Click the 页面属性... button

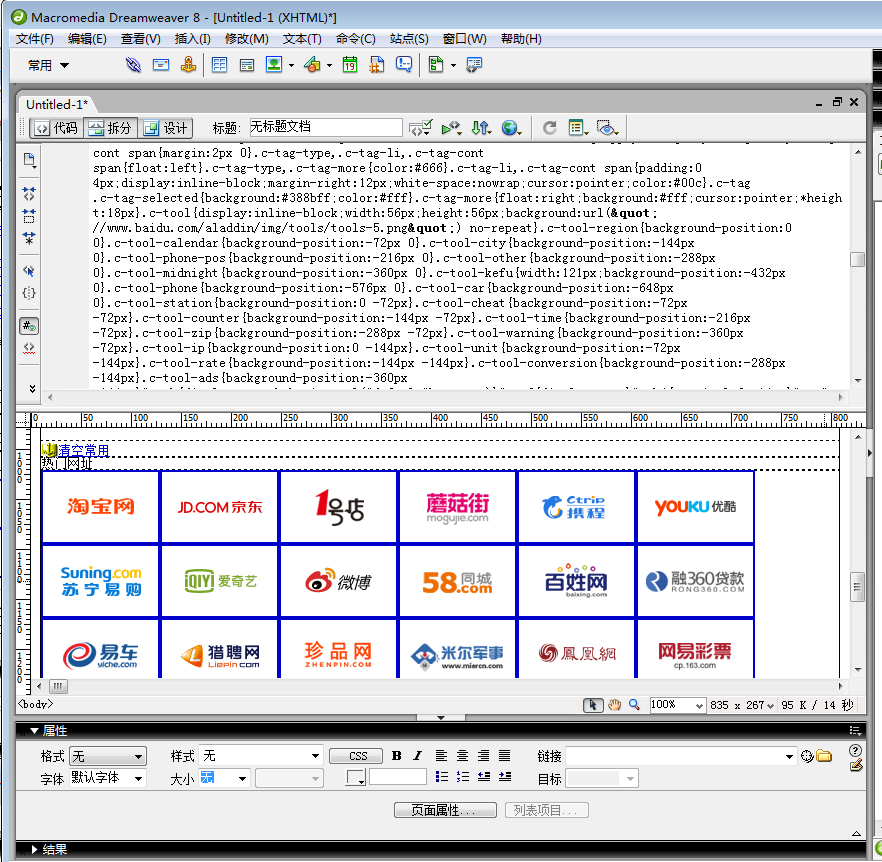click(x=446, y=810)
